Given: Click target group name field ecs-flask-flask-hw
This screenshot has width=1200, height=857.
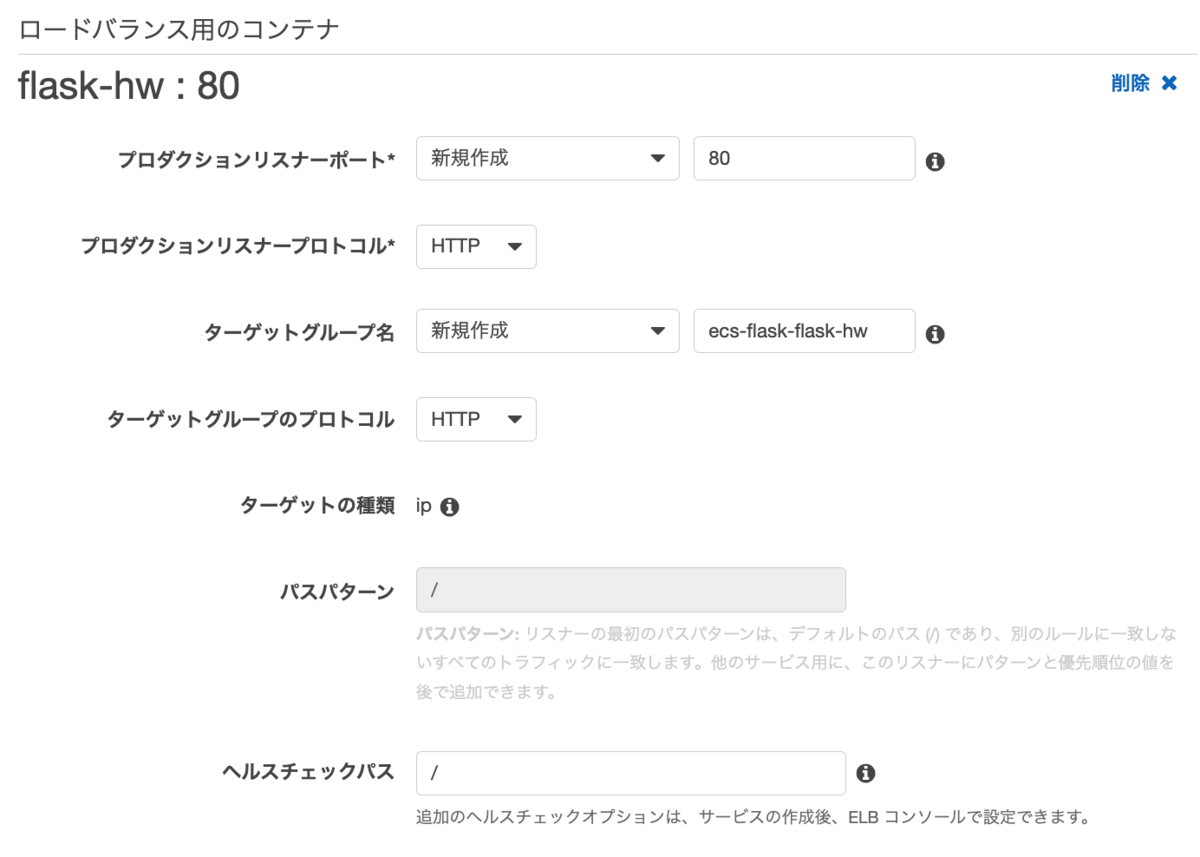Looking at the screenshot, I should click(x=803, y=331).
